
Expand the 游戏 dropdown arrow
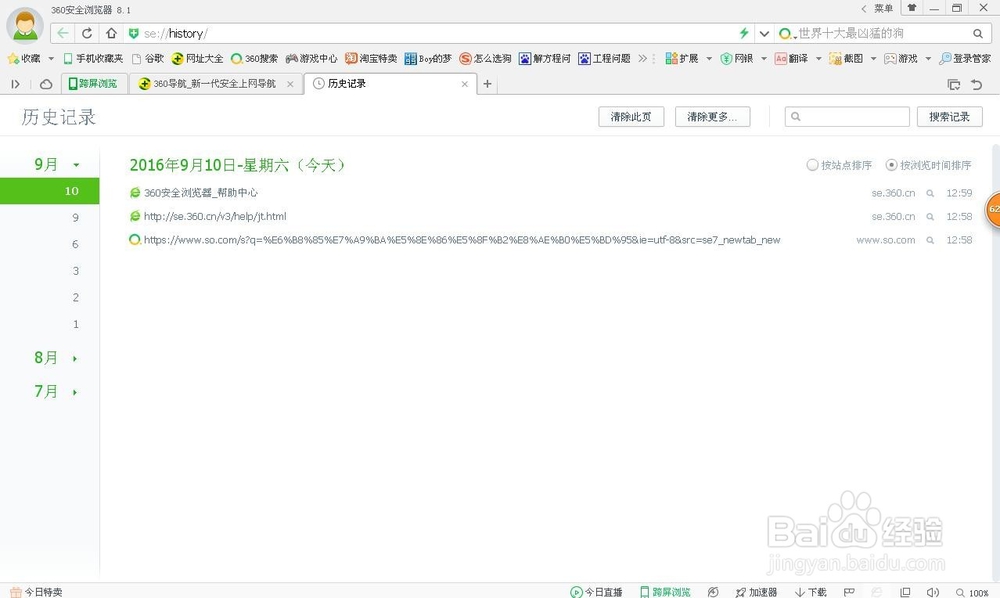(x=928, y=59)
